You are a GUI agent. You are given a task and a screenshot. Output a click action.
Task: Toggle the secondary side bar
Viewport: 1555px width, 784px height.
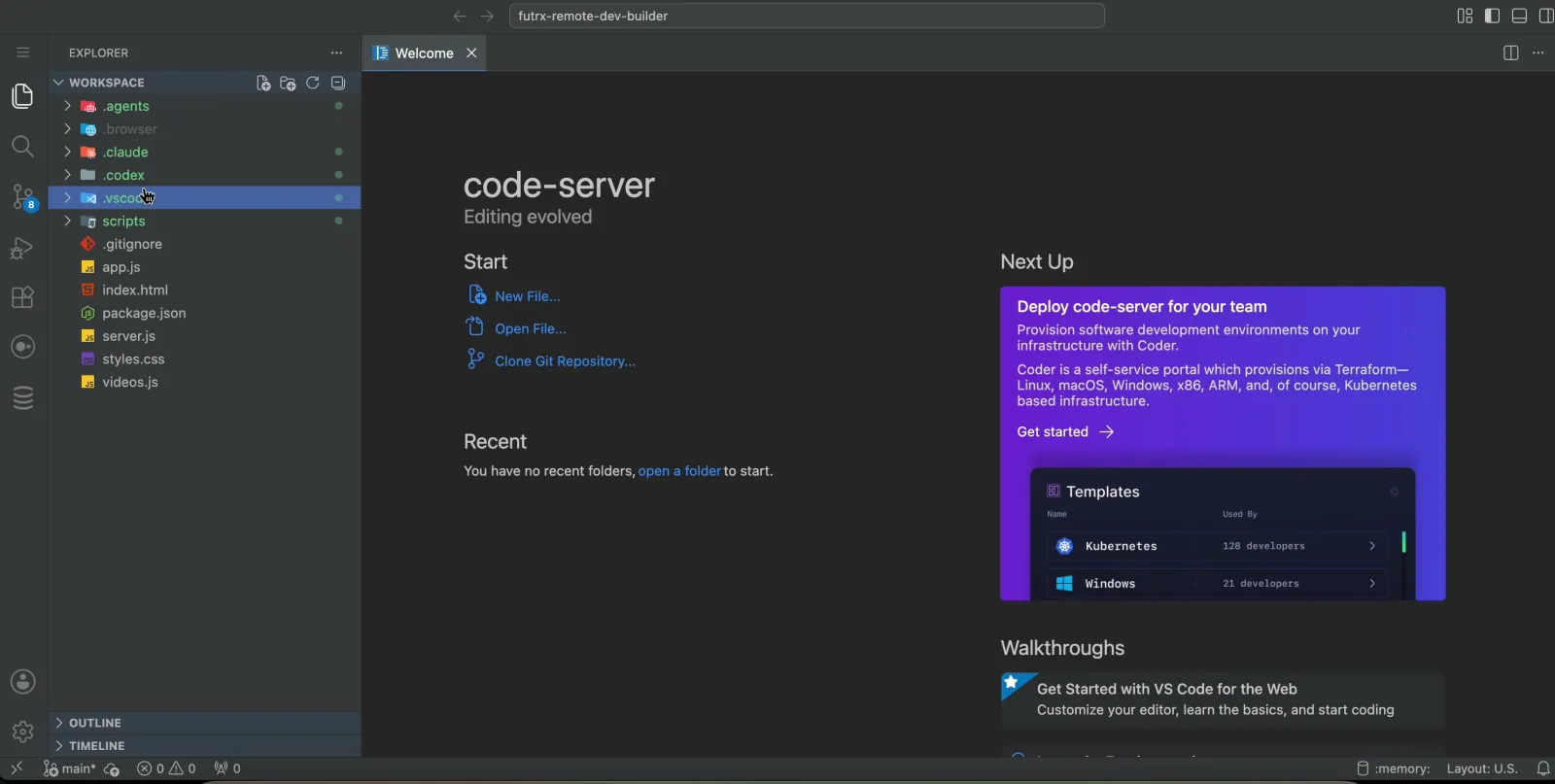1546,16
